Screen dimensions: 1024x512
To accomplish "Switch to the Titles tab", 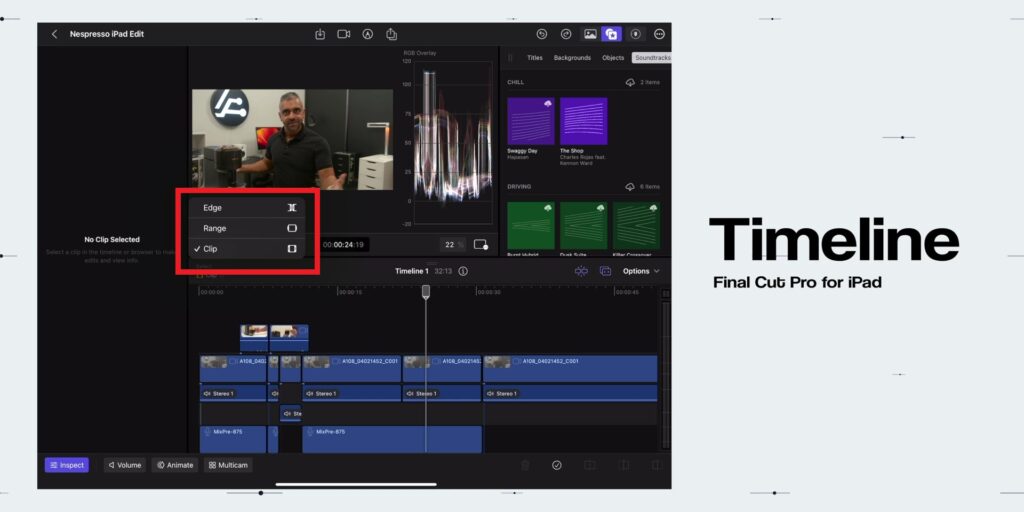I will 535,57.
